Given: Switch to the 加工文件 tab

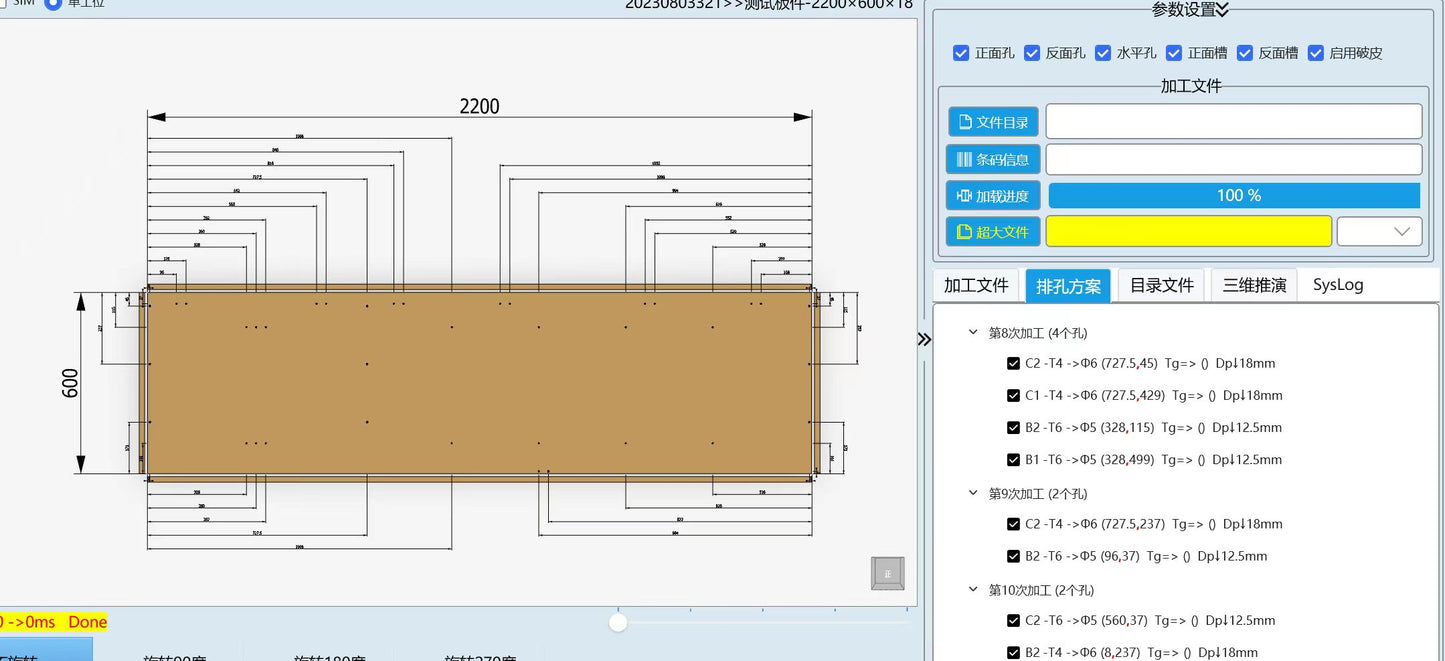Looking at the screenshot, I should 976,285.
